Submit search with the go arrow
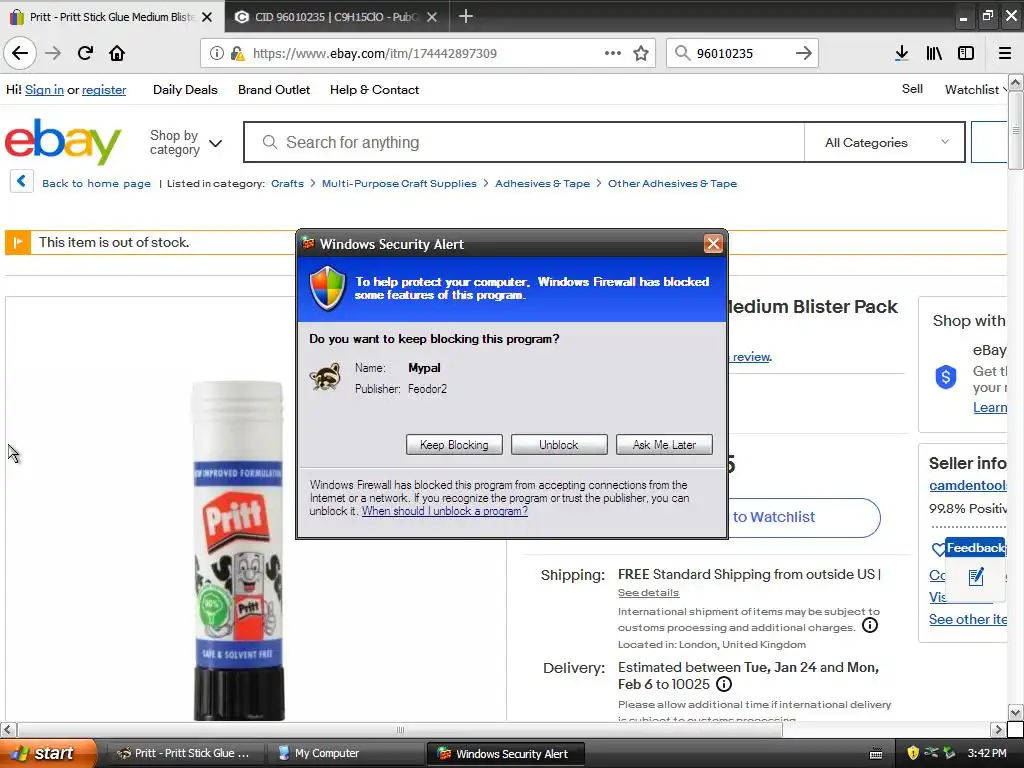Viewport: 1024px width, 768px height. [x=804, y=53]
